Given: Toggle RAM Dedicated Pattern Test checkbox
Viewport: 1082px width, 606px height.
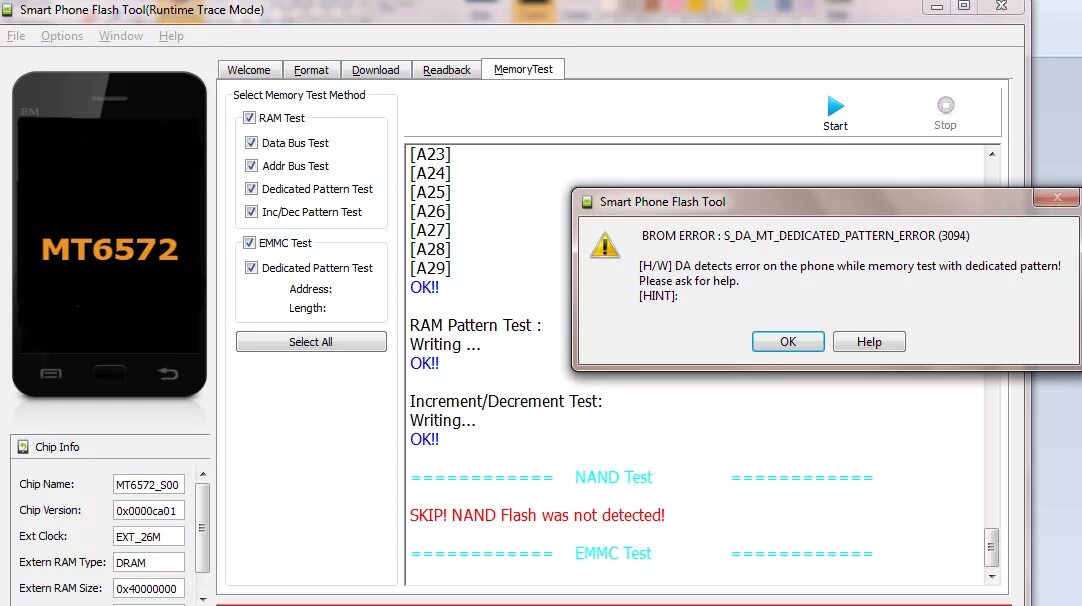Looking at the screenshot, I should click(252, 188).
